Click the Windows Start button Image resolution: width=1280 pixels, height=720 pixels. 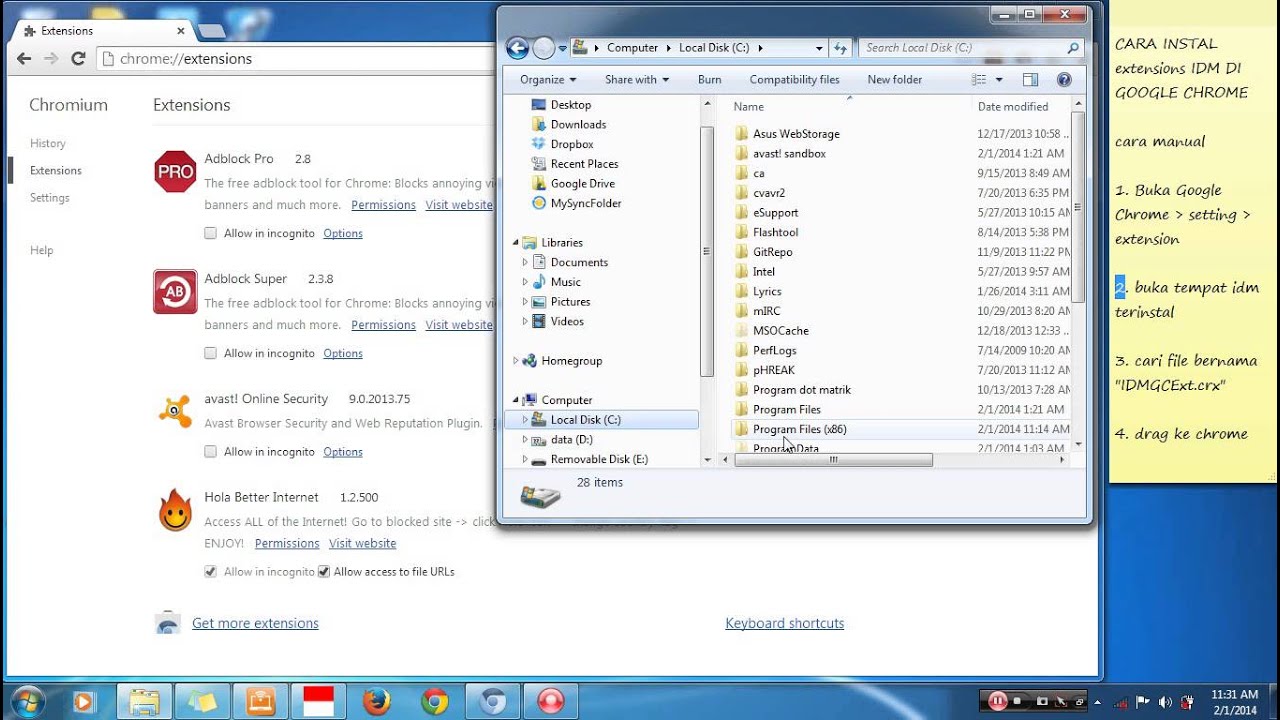coord(28,702)
